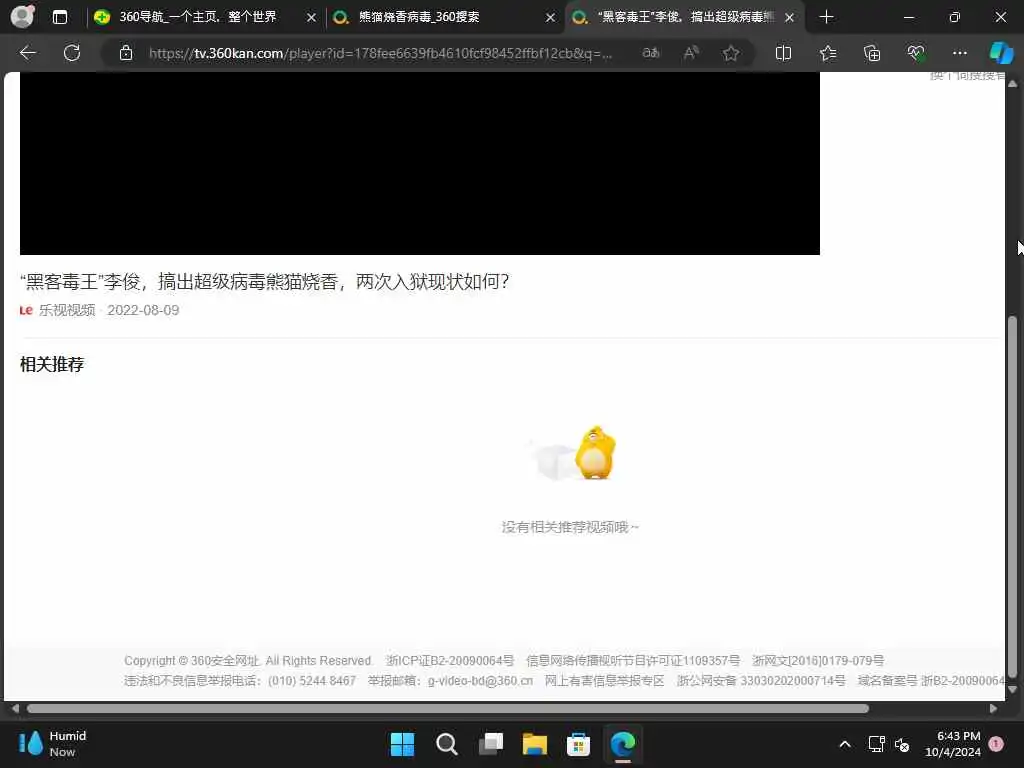Open the browser profile avatar

pyautogui.click(x=22, y=16)
